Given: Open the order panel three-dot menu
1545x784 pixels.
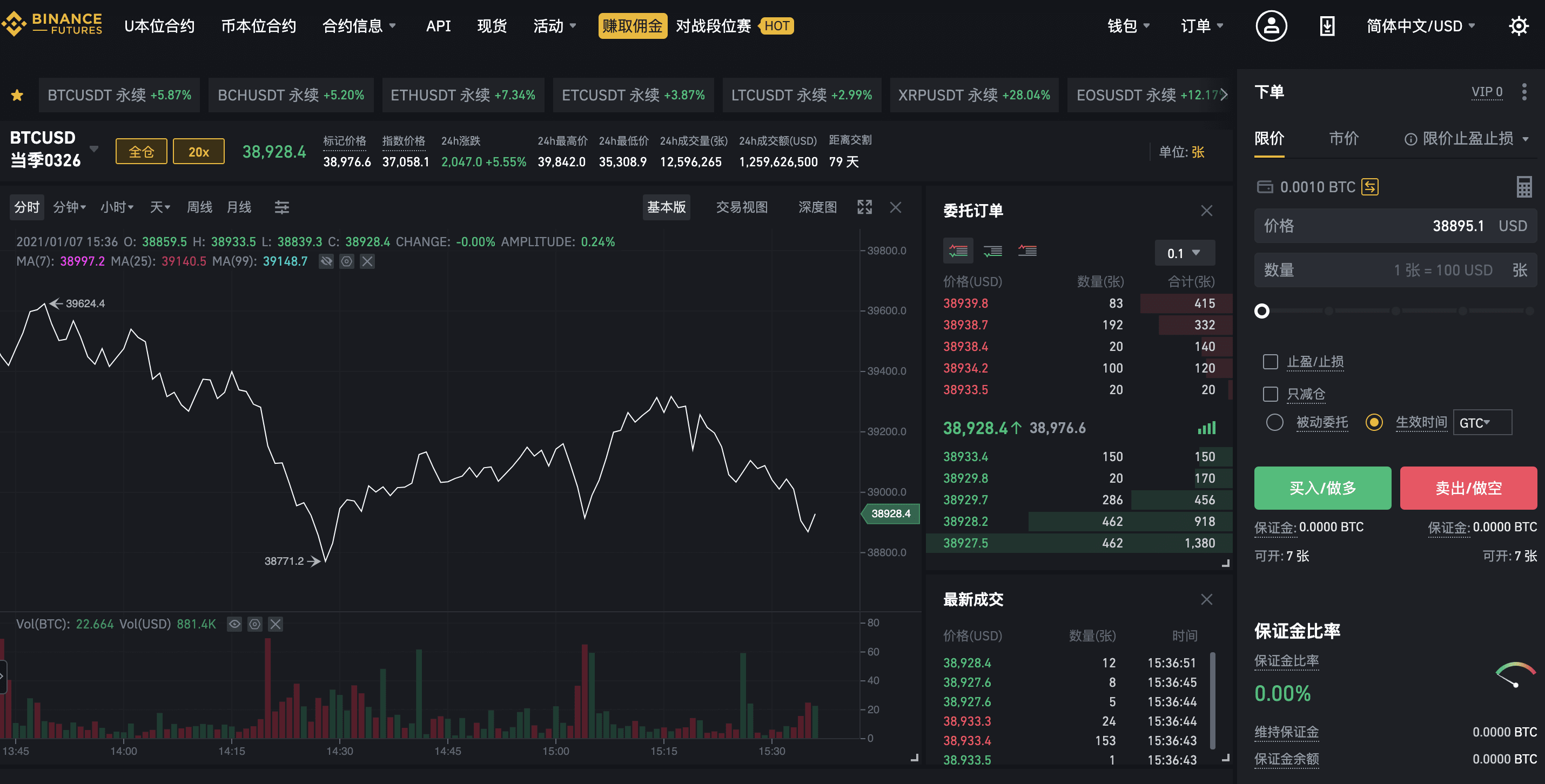Looking at the screenshot, I should 1523,92.
